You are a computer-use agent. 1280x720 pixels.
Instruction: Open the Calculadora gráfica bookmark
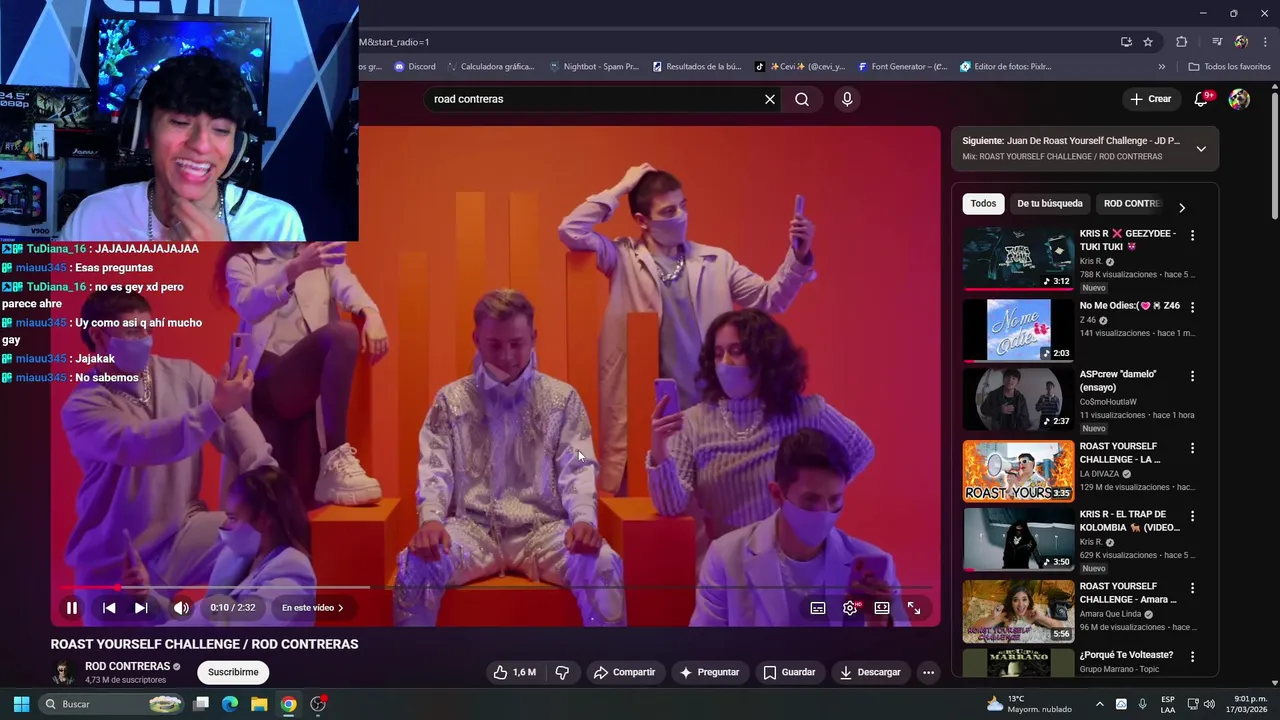(491, 67)
